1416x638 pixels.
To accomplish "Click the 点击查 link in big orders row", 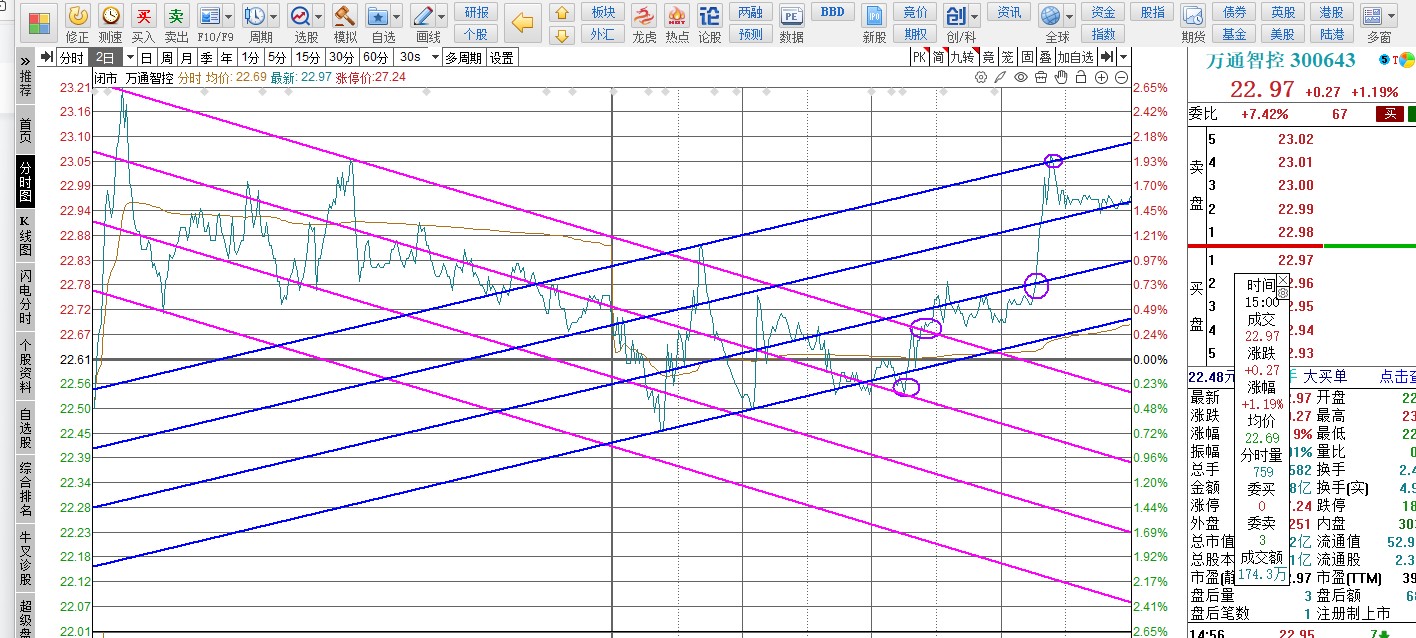I will pos(1397,377).
